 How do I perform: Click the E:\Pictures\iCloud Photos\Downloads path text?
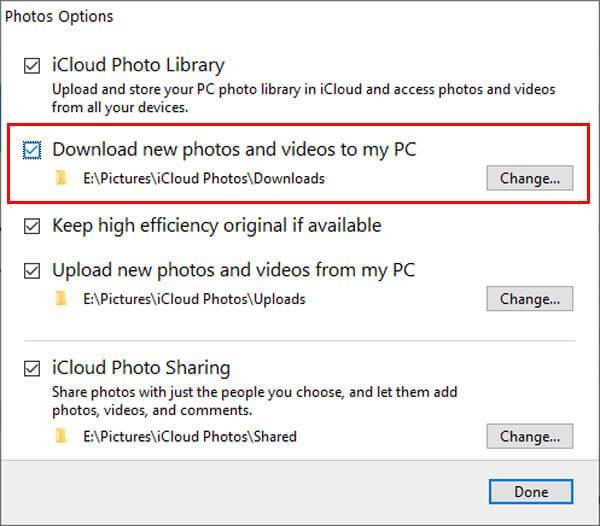point(204,179)
